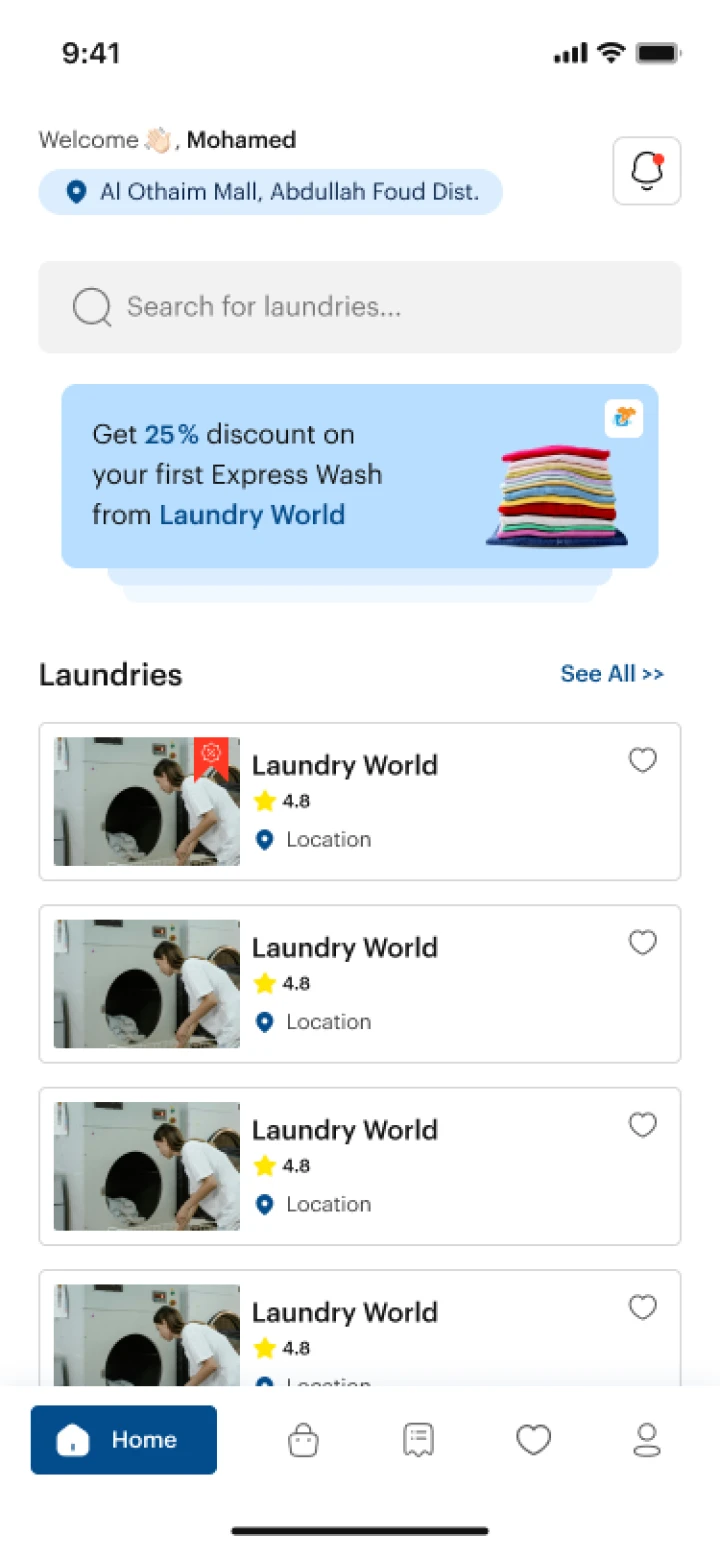This screenshot has height=1559, width=720.
Task: Tap the small logo icon on promo banner
Action: pos(624,418)
